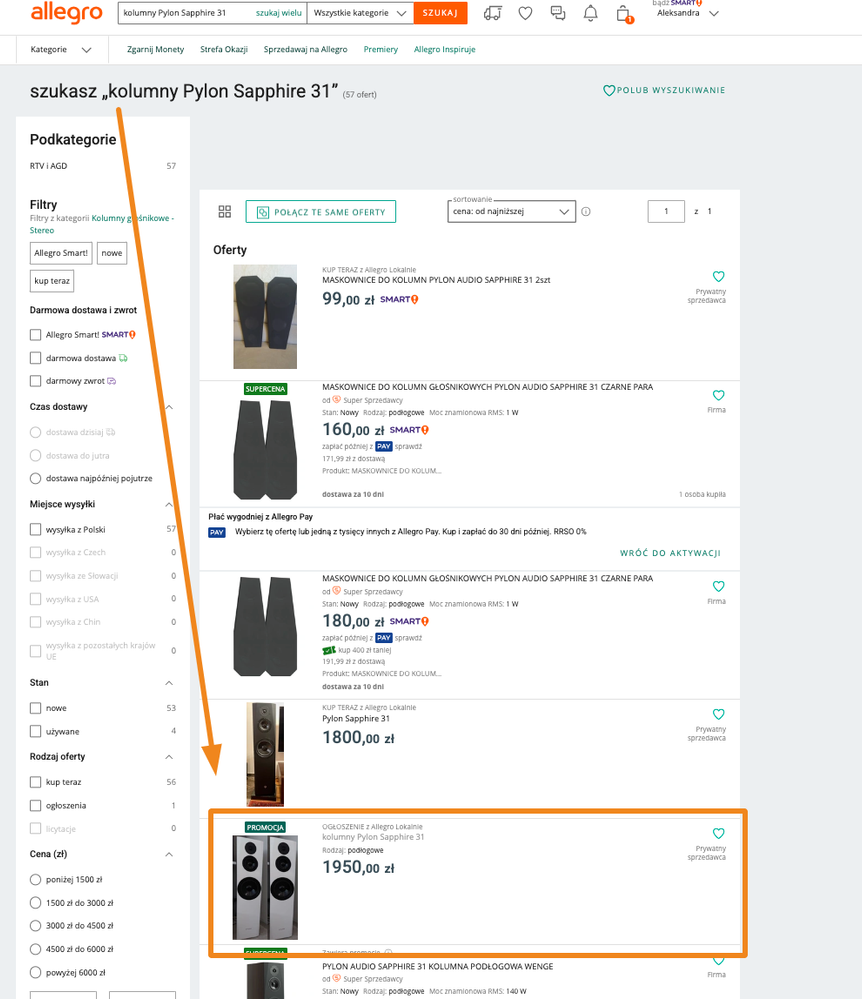Open notifications bell icon

(591, 13)
